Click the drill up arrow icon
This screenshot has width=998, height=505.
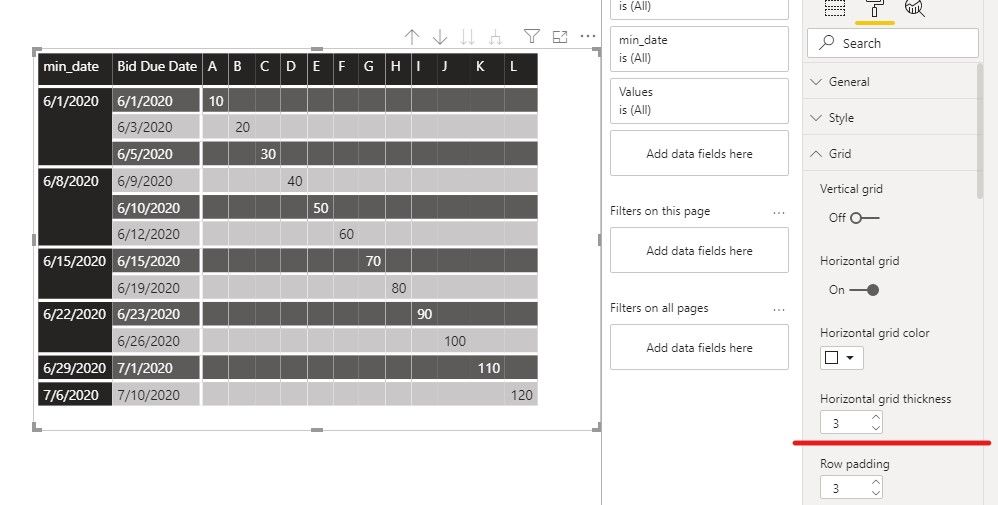(412, 37)
